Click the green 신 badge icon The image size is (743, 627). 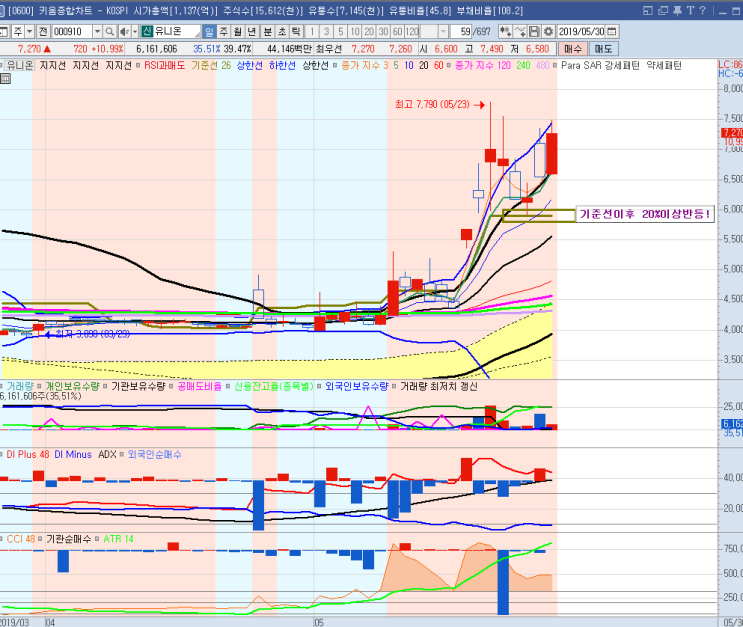point(147,32)
